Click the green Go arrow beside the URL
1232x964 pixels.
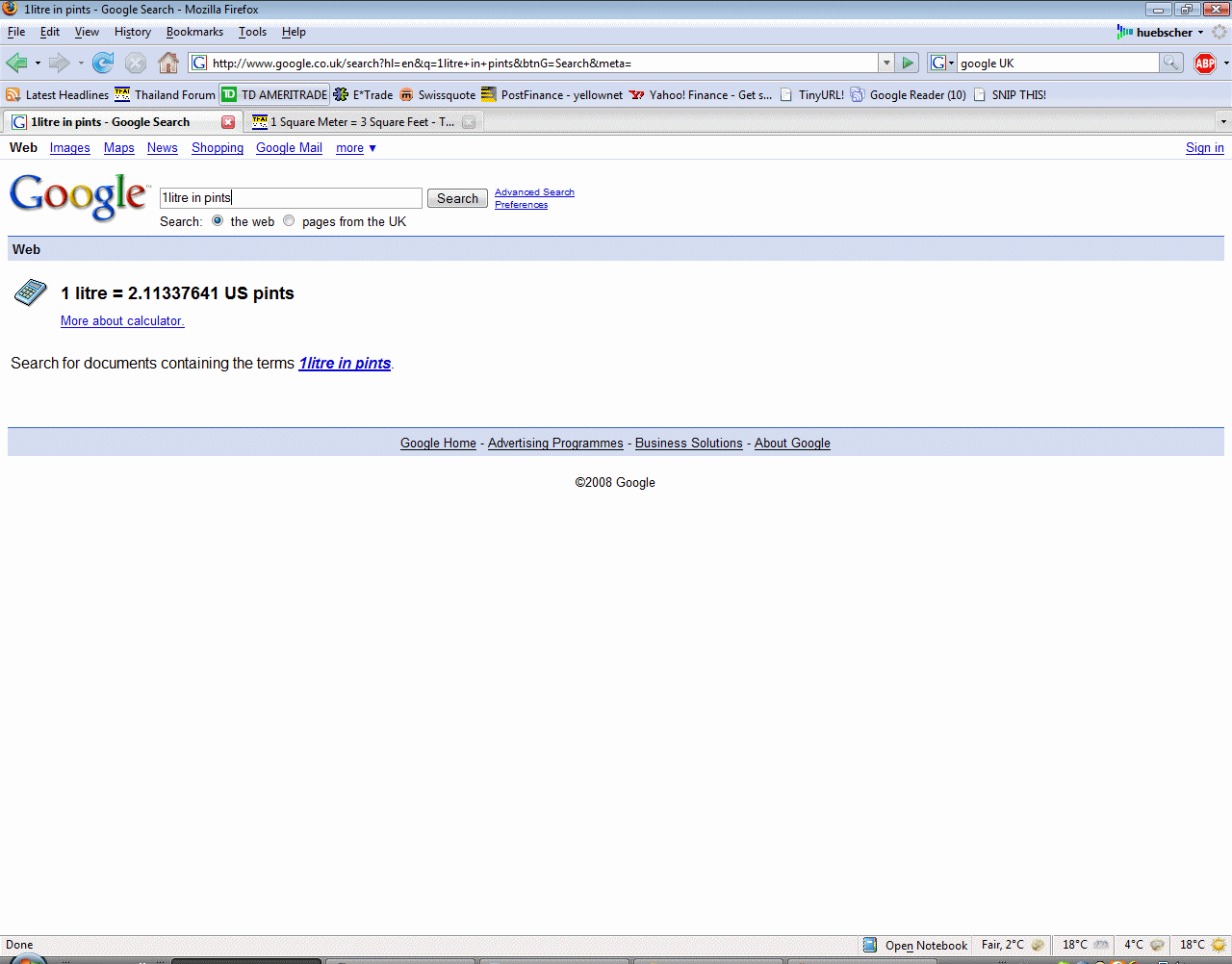[x=908, y=63]
